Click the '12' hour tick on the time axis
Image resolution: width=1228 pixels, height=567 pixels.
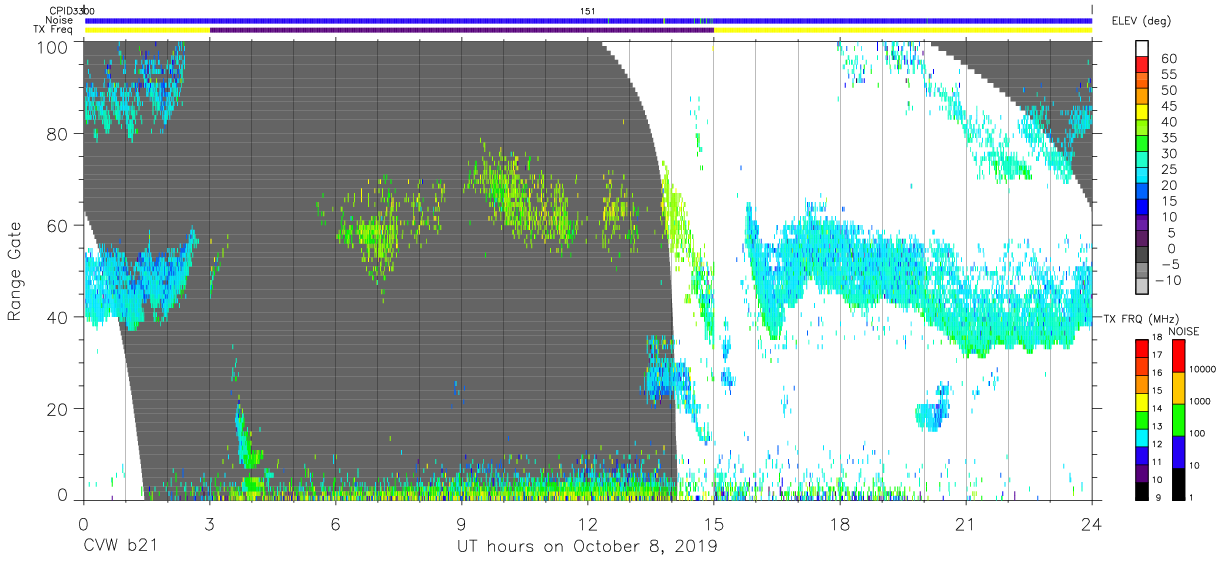[x=588, y=523]
